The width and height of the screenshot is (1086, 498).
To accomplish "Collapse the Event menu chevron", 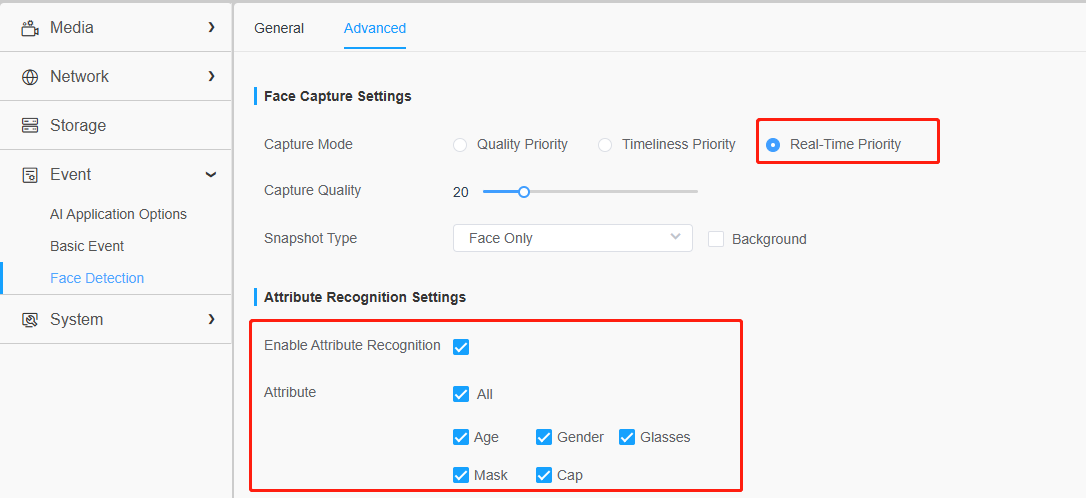I will click(x=211, y=175).
